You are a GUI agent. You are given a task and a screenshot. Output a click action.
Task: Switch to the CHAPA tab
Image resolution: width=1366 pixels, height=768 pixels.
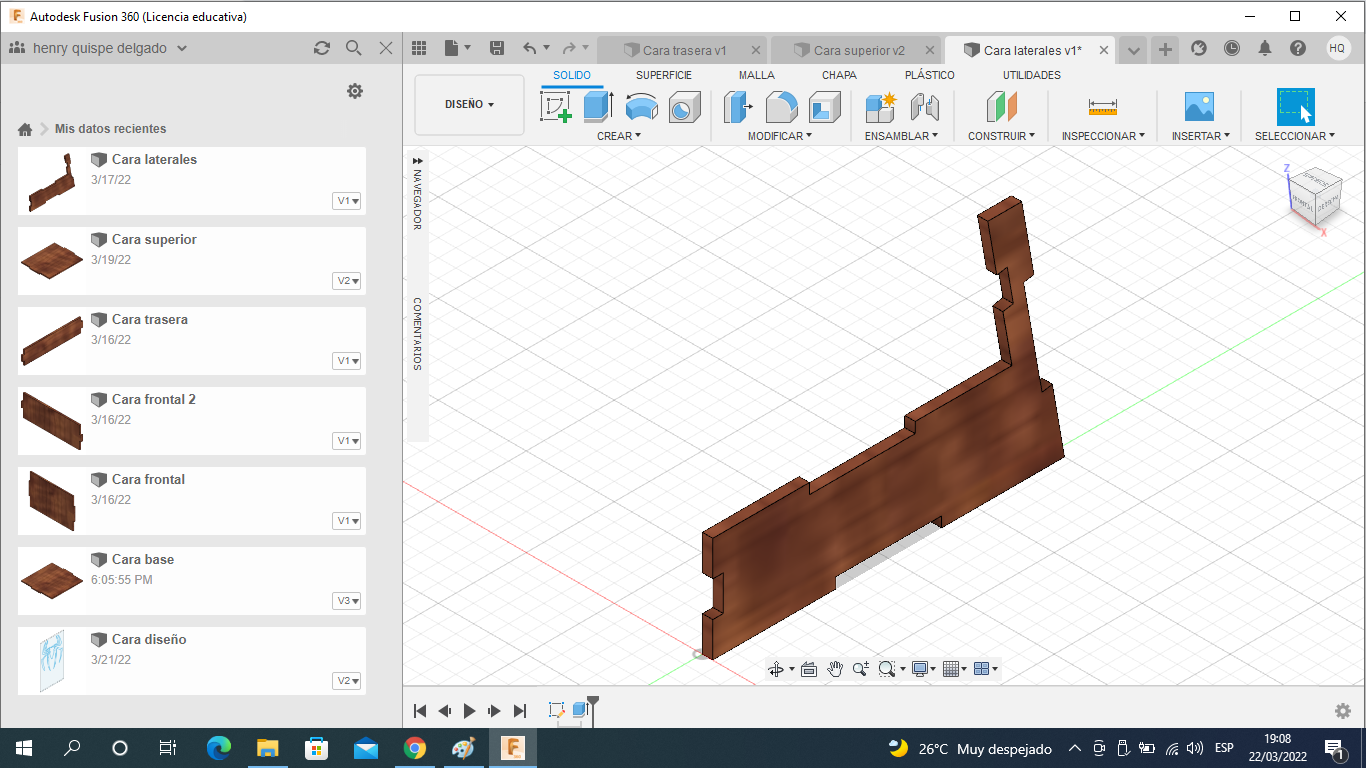coord(839,75)
